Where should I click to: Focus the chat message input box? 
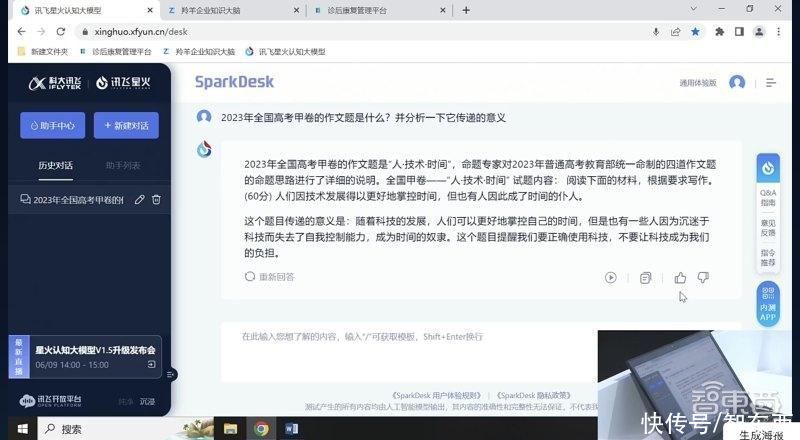pos(408,352)
